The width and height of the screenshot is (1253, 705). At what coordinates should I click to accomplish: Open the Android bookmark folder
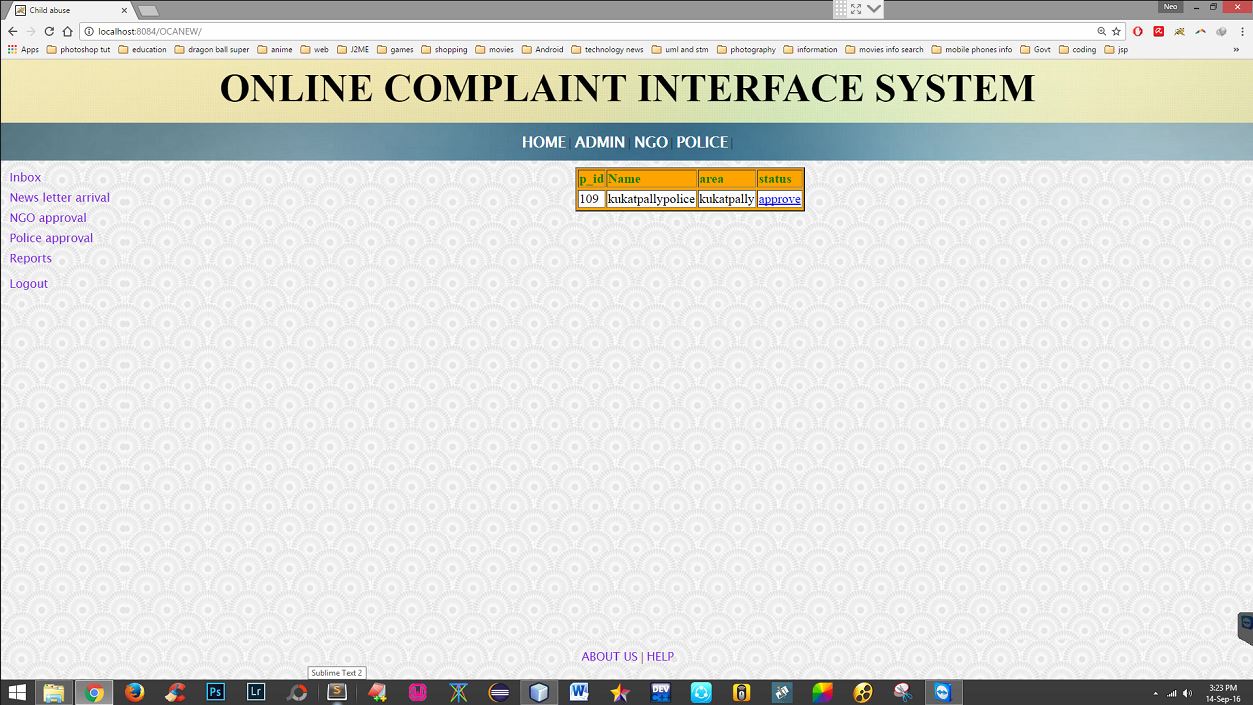[542, 49]
